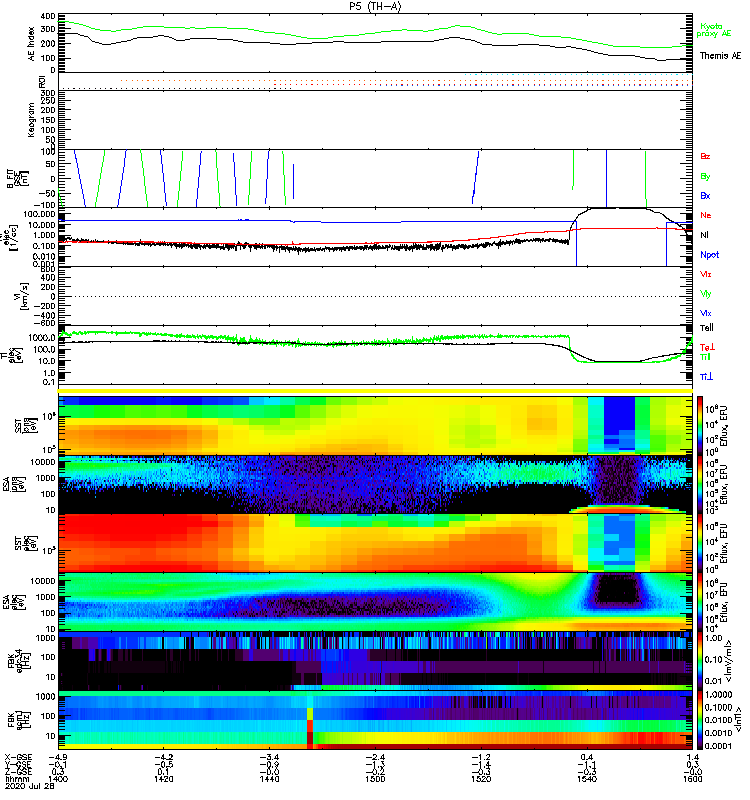
Task: Click the X-GSE value "-4.9"
Action: click(x=58, y=757)
